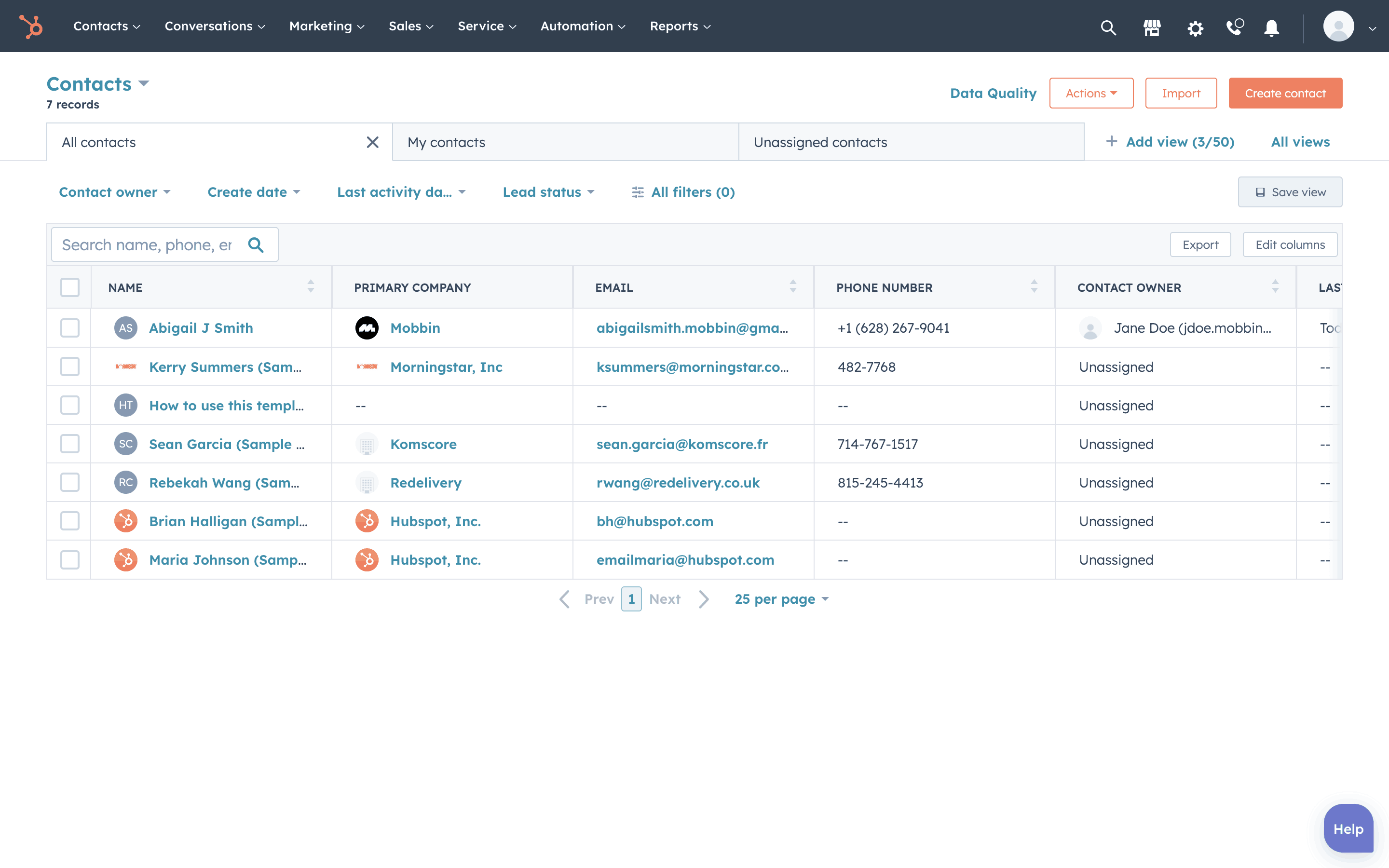
Task: Click Create contact button
Action: coord(1284,93)
